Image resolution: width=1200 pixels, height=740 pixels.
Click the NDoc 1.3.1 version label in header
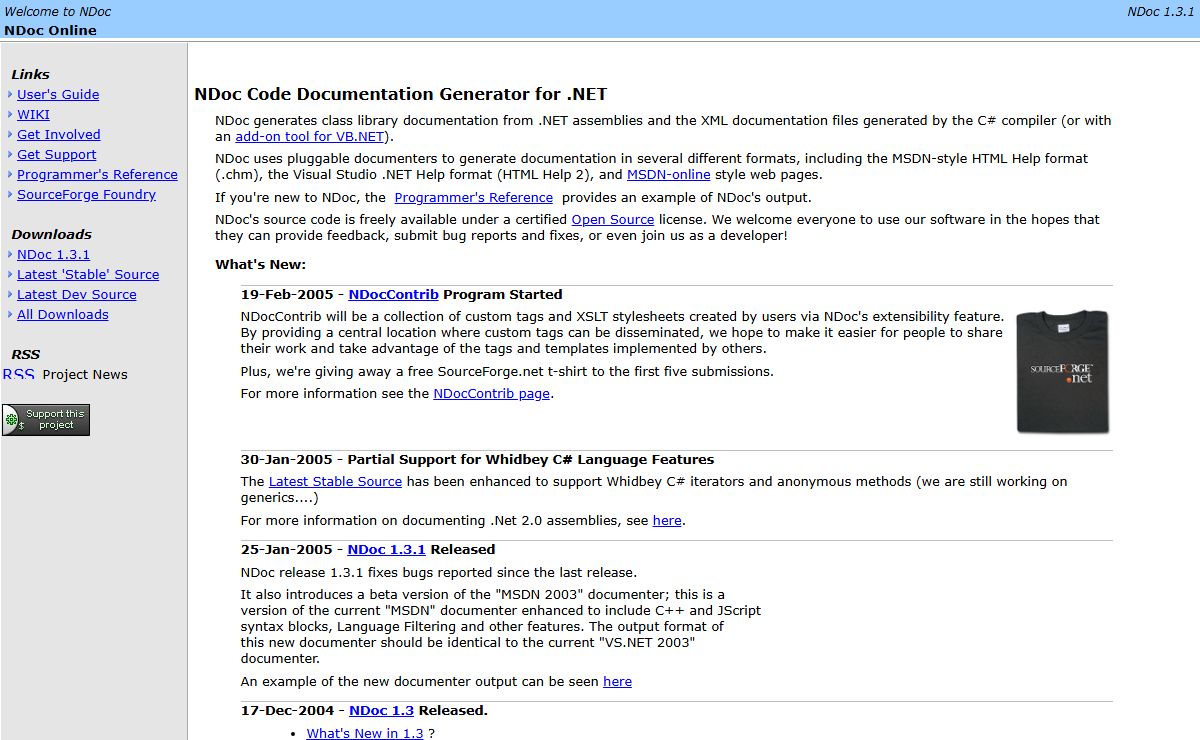point(1161,12)
